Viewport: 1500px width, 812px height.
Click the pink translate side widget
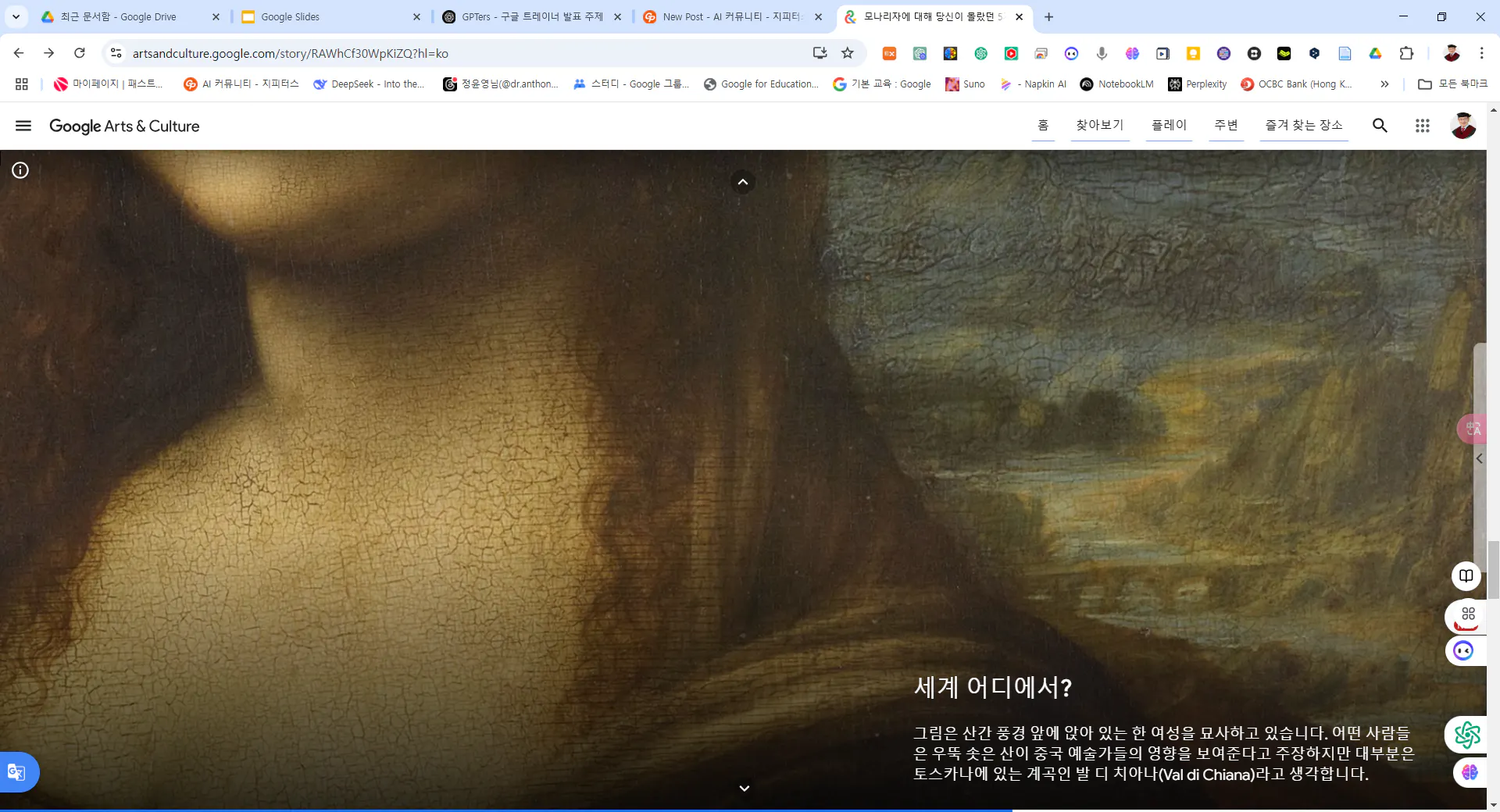click(1473, 429)
